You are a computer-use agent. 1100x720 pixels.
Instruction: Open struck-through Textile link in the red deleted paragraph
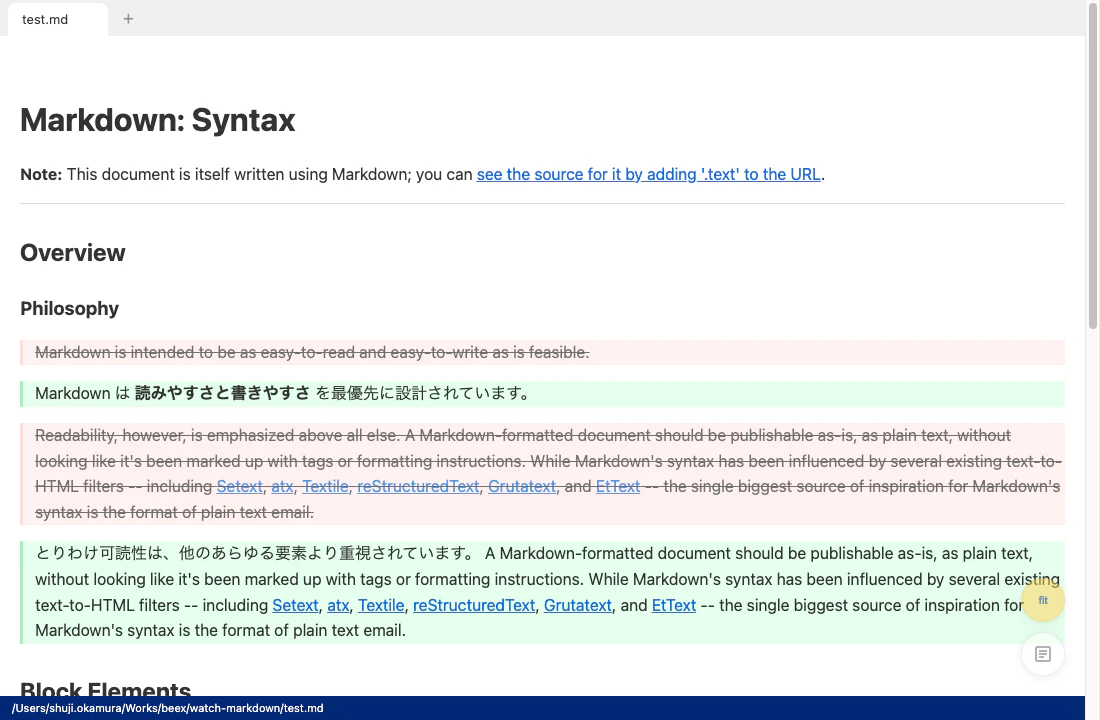(325, 486)
